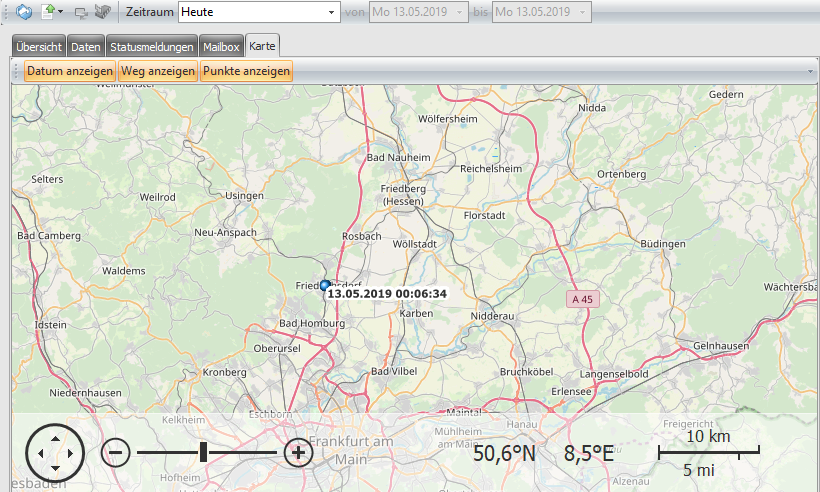The image size is (820, 492).
Task: Open the Statusmeldungen tab
Action: (x=152, y=47)
